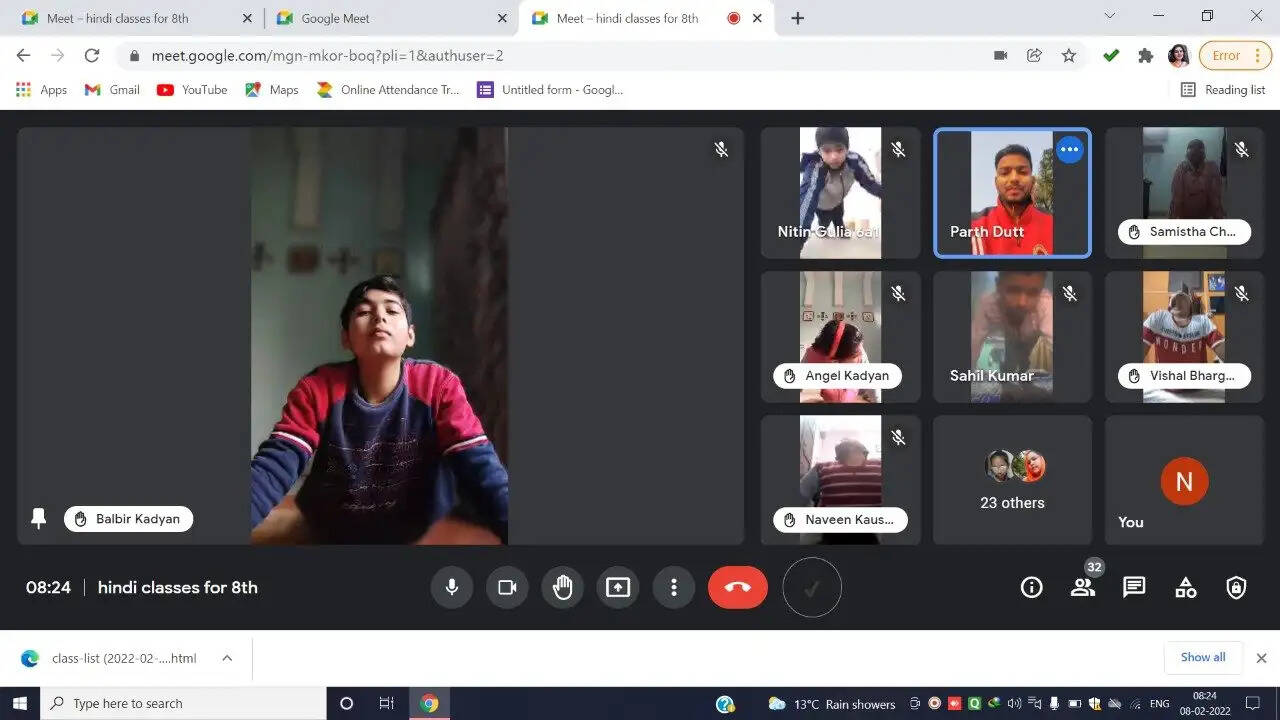Click the present screen button

(x=618, y=587)
